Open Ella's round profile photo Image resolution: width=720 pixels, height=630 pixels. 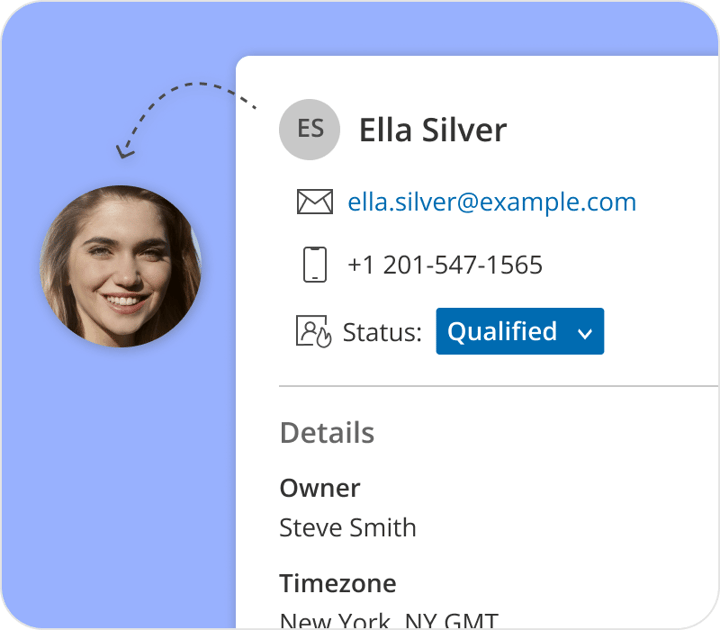pos(120,266)
